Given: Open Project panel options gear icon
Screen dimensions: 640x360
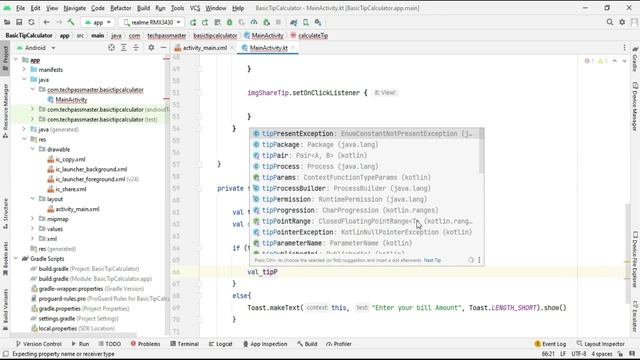Looking at the screenshot, I should click(x=151, y=48).
